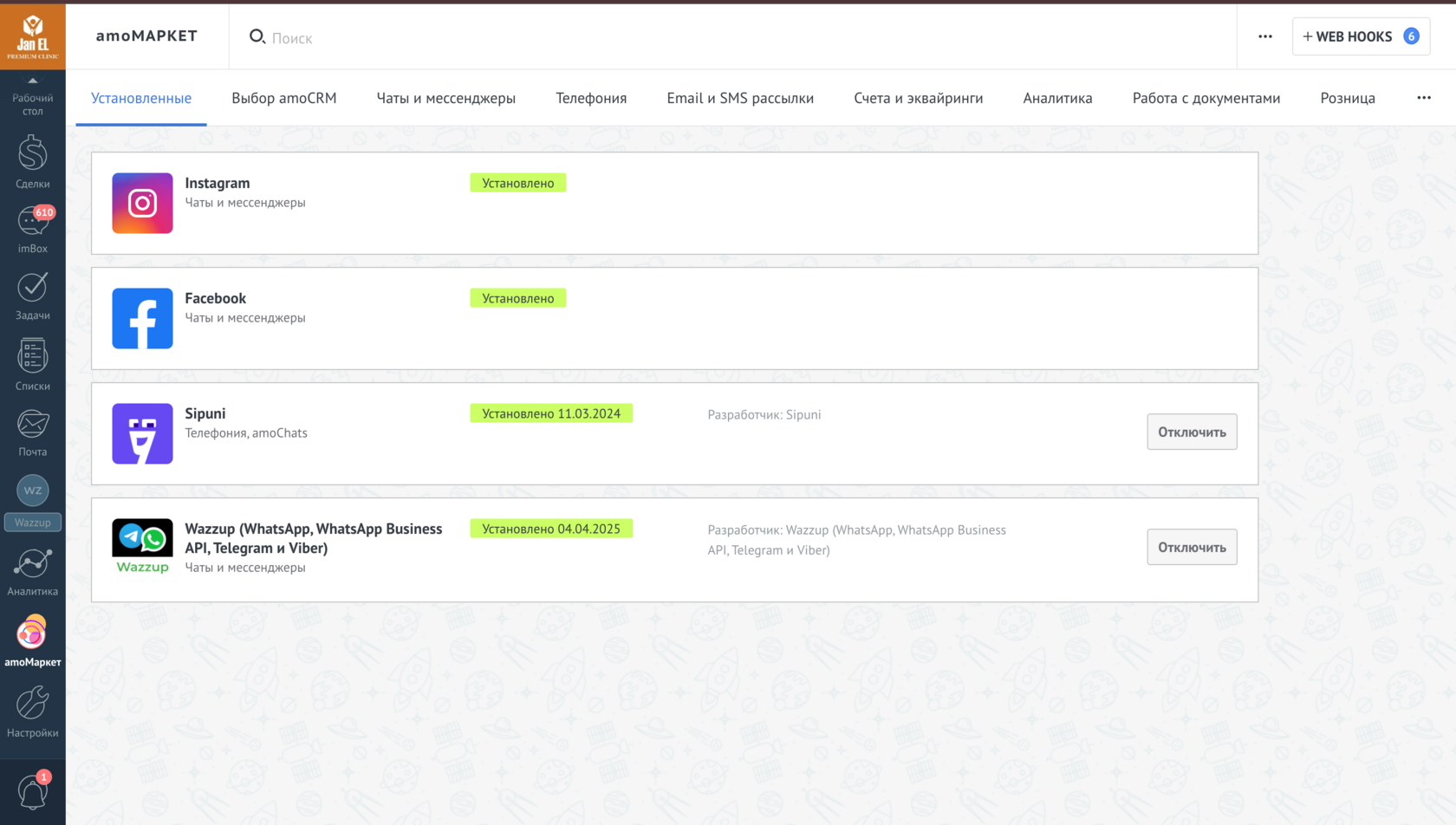Viewport: 1456px width, 825px height.
Task: Switch to the Выбор amoCRM tab
Action: [284, 98]
